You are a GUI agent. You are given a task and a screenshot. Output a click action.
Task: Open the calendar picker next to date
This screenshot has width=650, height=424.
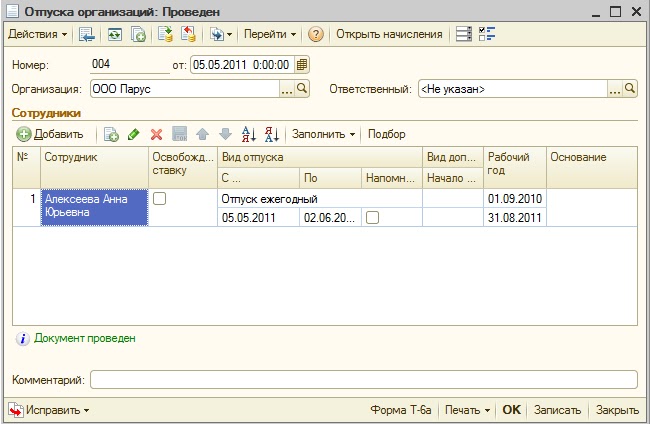tap(302, 65)
